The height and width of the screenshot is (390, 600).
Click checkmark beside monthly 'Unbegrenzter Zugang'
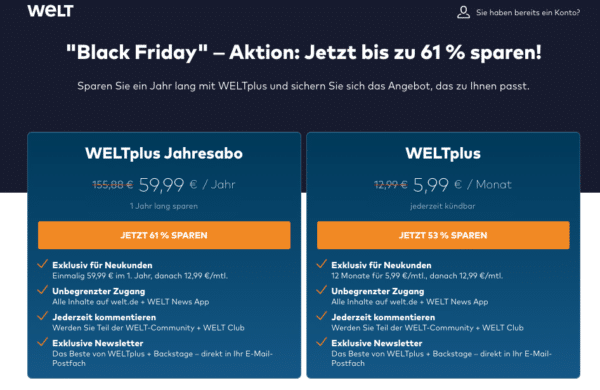coord(321,290)
